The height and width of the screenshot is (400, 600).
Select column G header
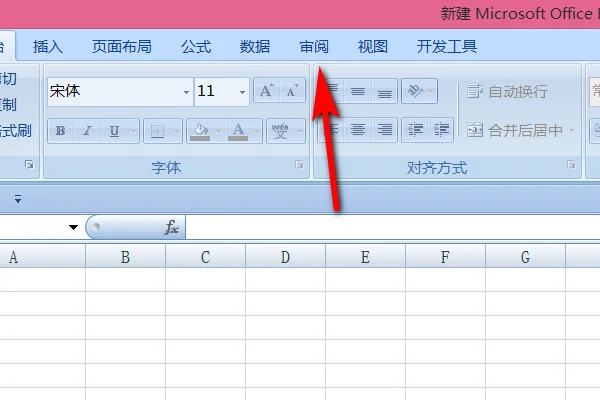pyautogui.click(x=525, y=257)
